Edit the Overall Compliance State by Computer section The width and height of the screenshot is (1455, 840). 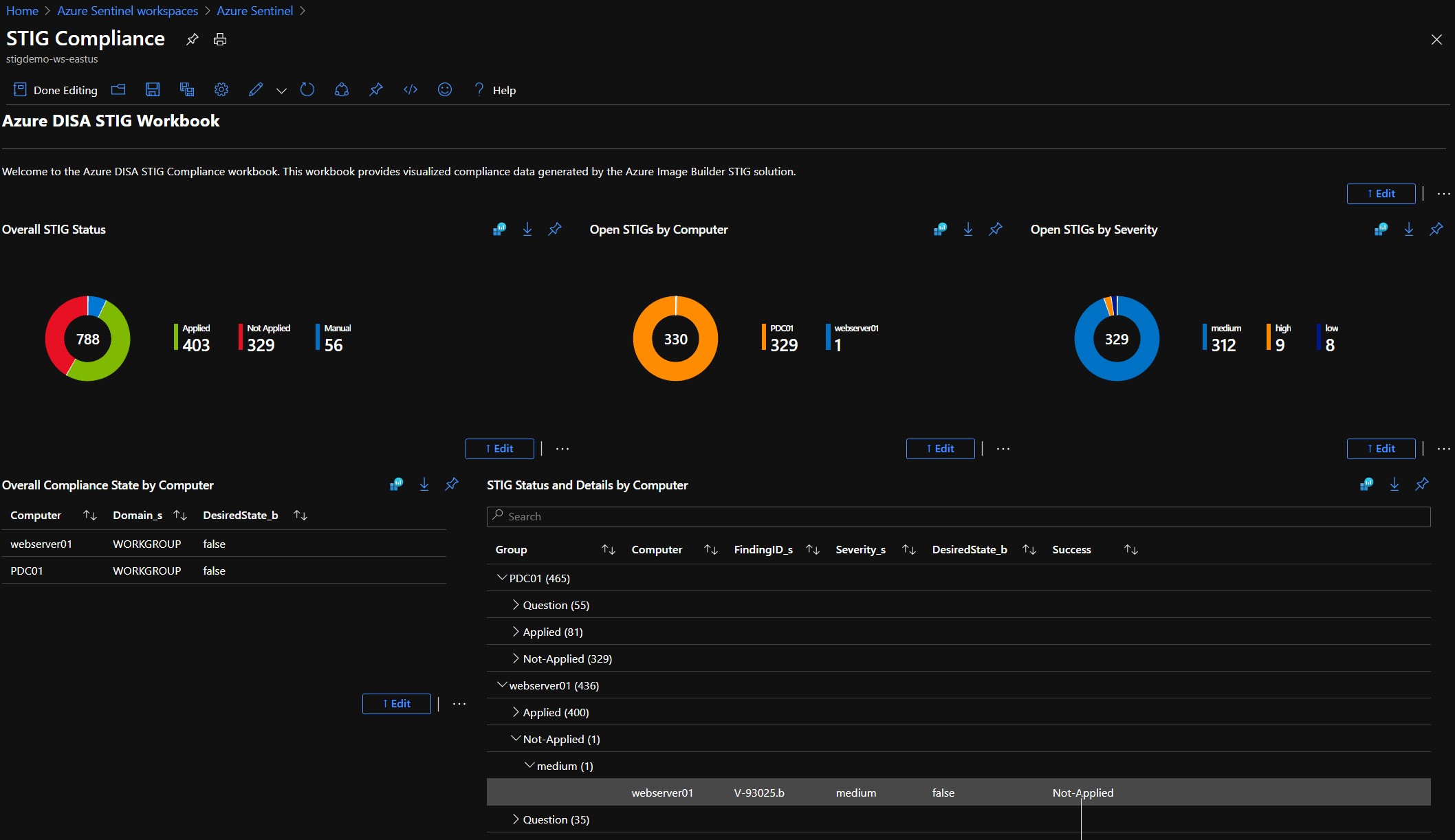397,704
